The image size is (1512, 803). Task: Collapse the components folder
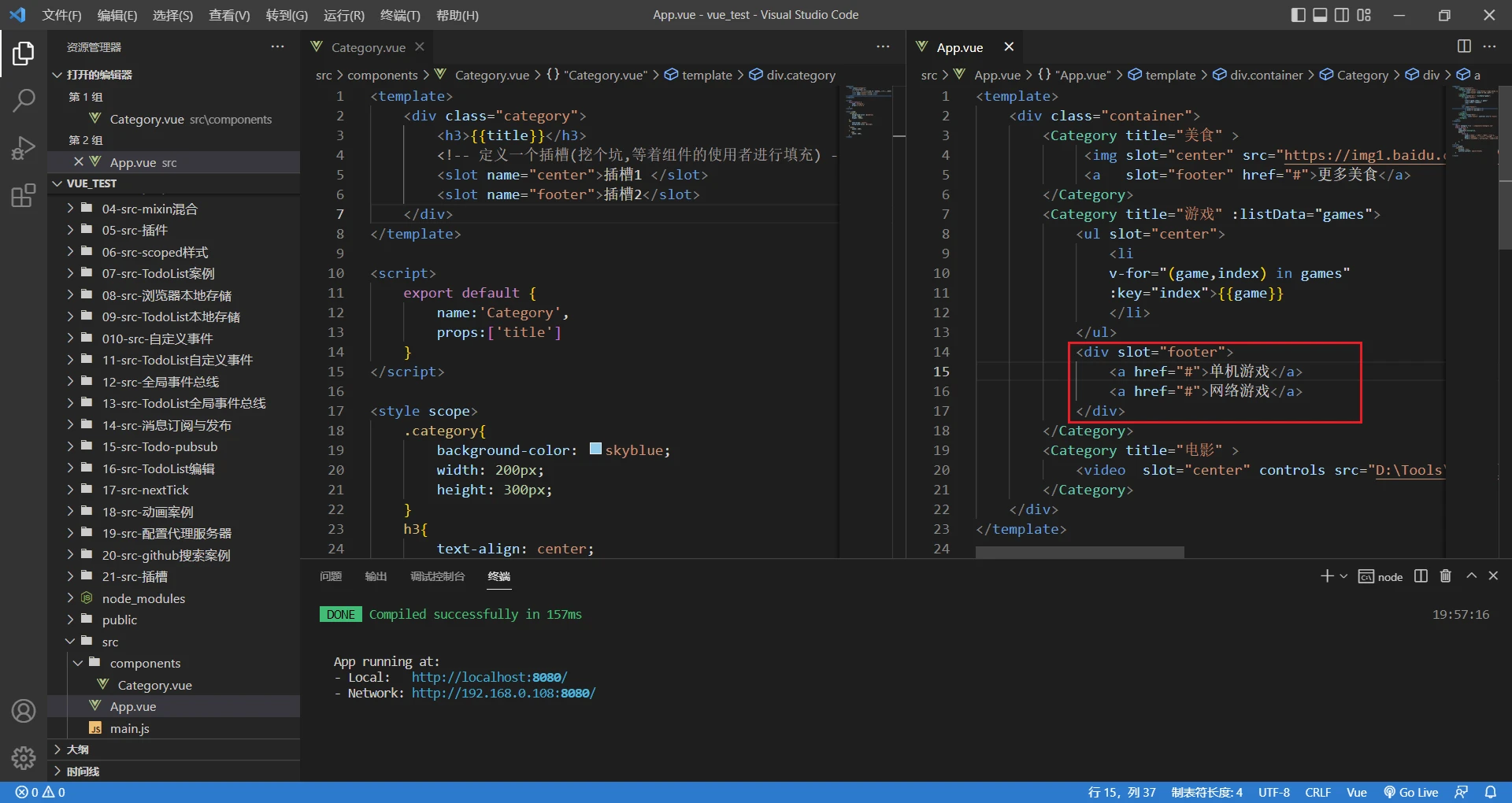(145, 664)
